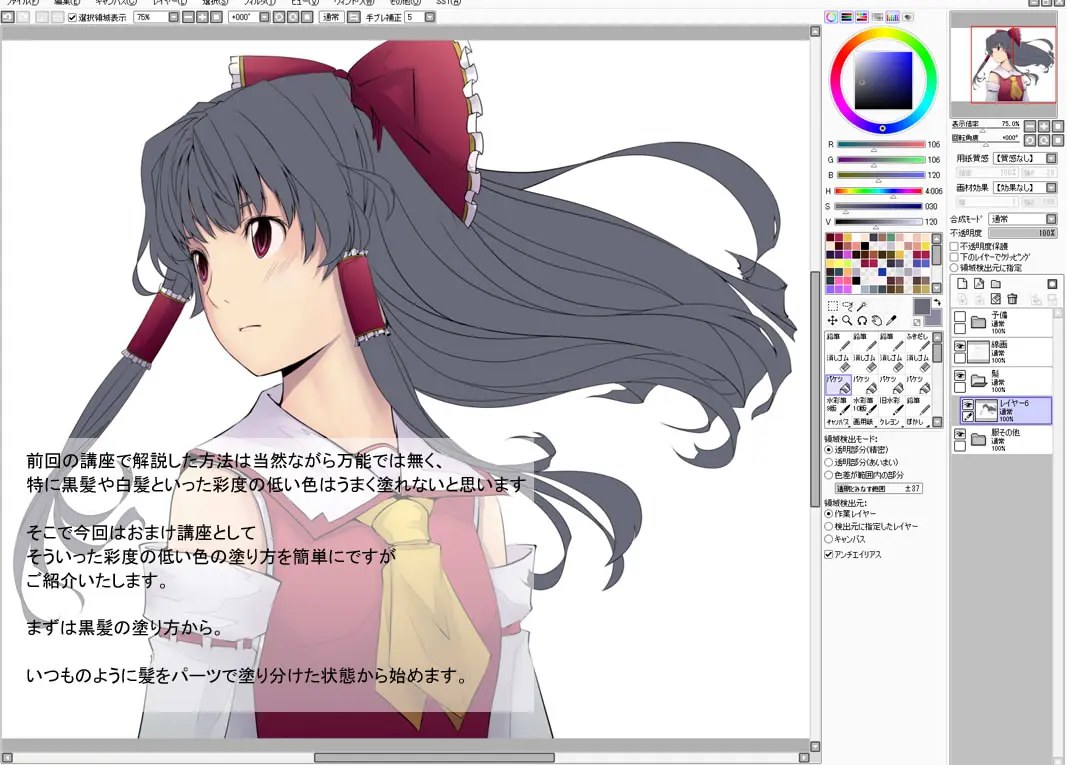1067x765 pixels.
Task: Open the rotation angle dropdown in toolbar
Action: (264, 17)
